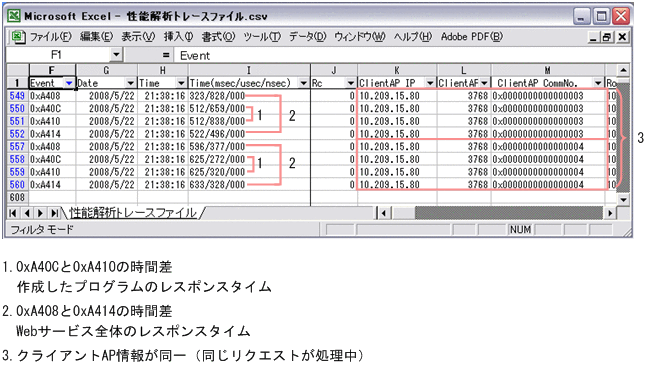Select the 性能解析トレースファイル sheet tab
This screenshot has height=367, width=648.
[x=133, y=213]
